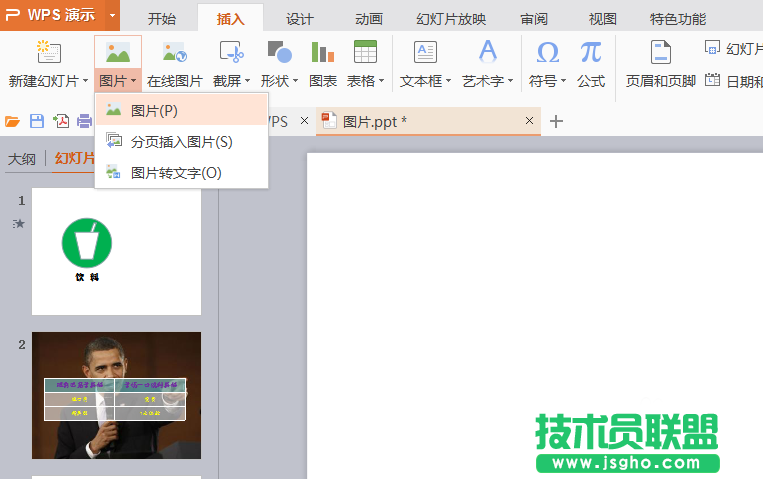This screenshot has height=479, width=763.
Task: Select slide 2 thumbnail with the portrait photo
Action: [x=116, y=395]
